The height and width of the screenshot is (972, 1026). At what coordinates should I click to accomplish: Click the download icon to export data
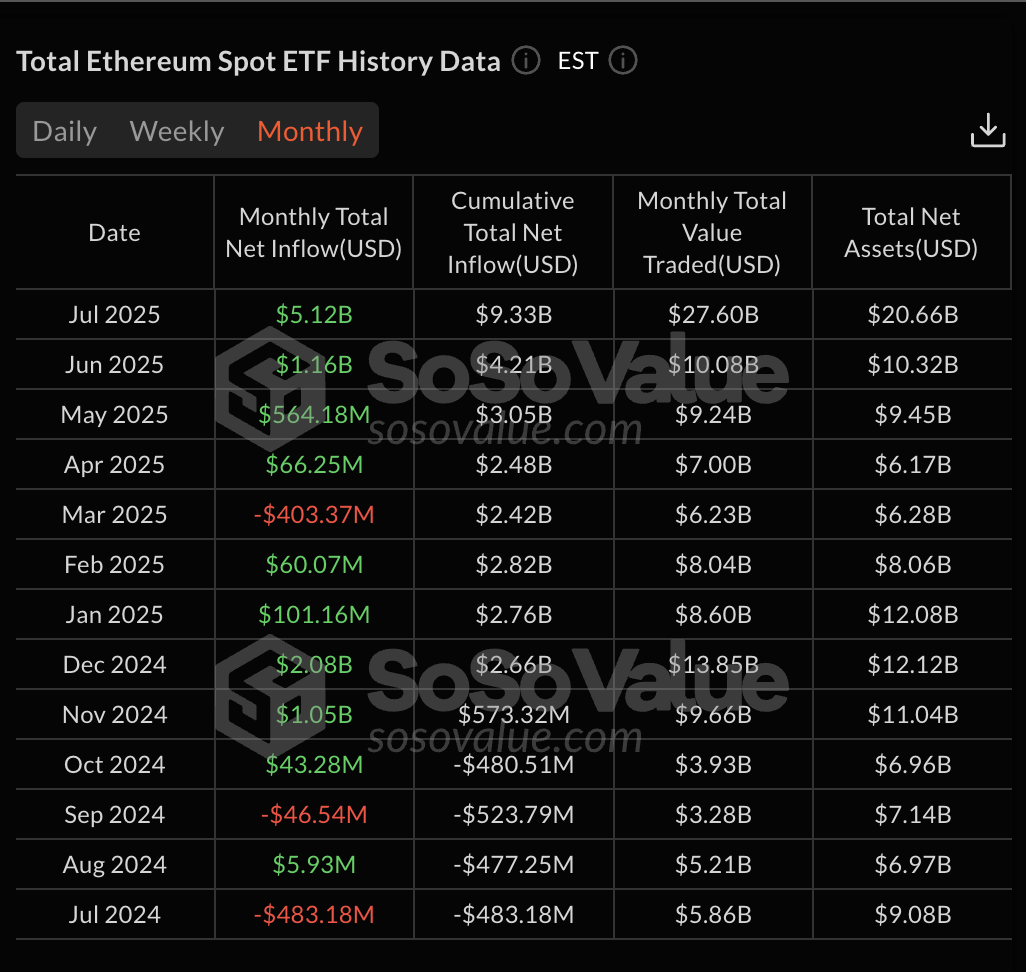coord(988,130)
